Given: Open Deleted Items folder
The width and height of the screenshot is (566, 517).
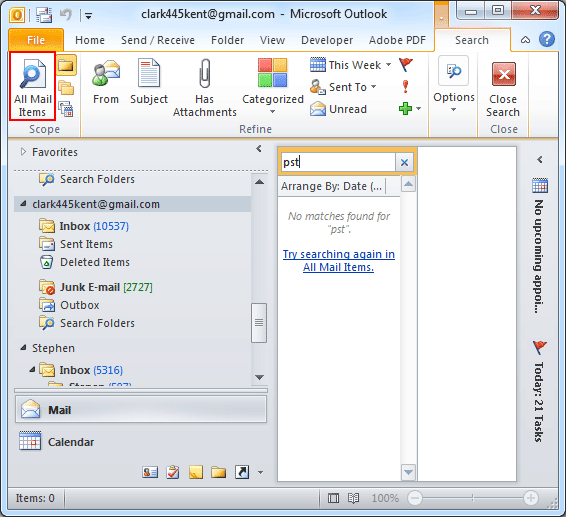Looking at the screenshot, I should tap(84, 262).
